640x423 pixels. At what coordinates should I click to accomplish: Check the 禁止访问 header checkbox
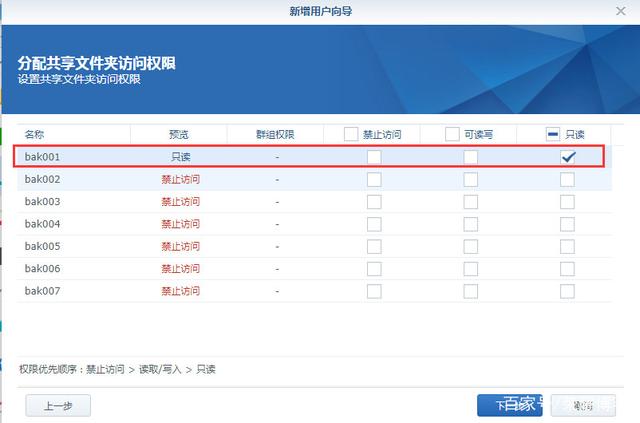click(351, 134)
